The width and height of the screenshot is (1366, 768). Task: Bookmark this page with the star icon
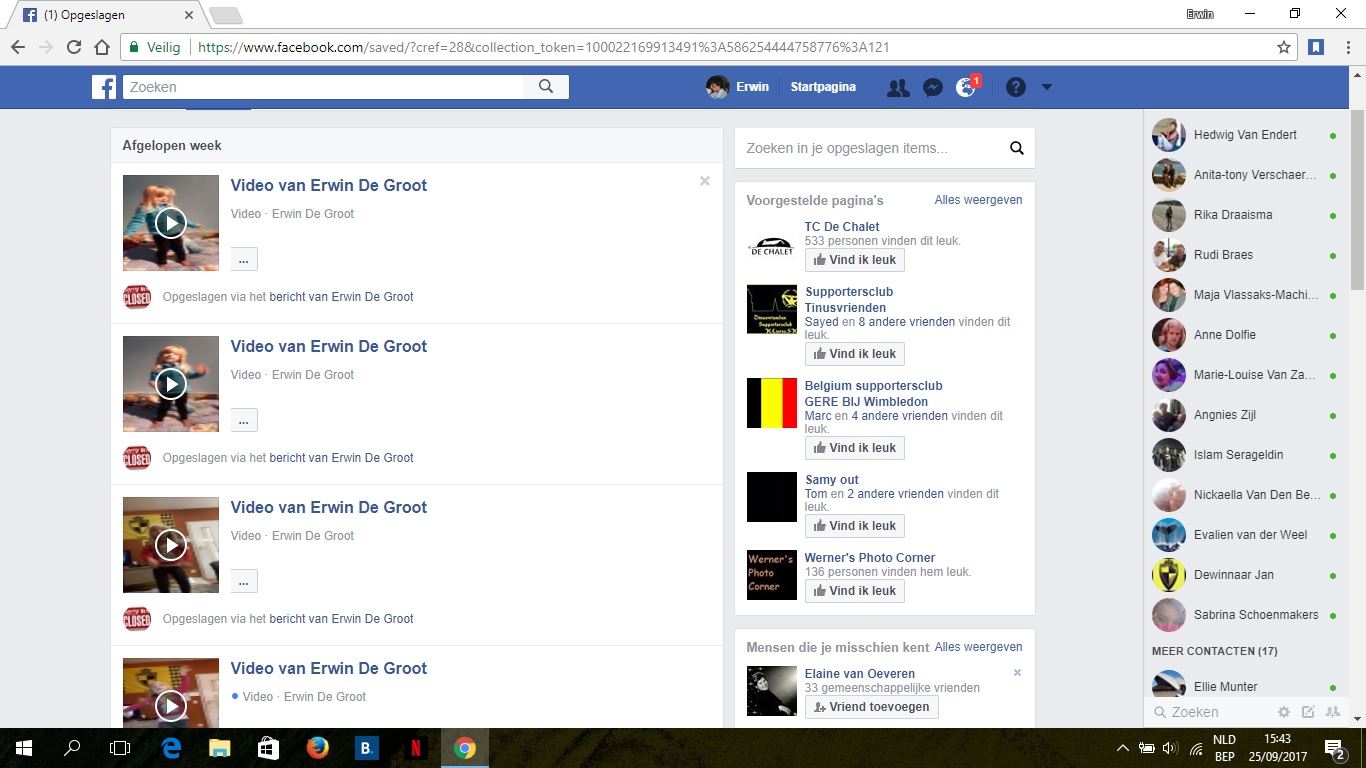[1284, 47]
